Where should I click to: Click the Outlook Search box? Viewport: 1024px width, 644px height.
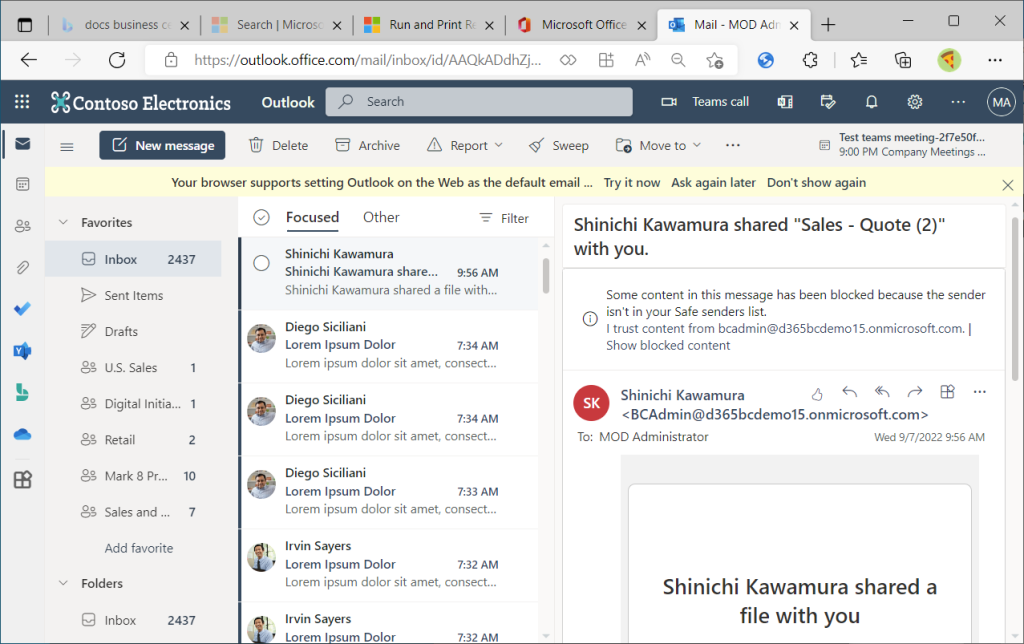(479, 102)
